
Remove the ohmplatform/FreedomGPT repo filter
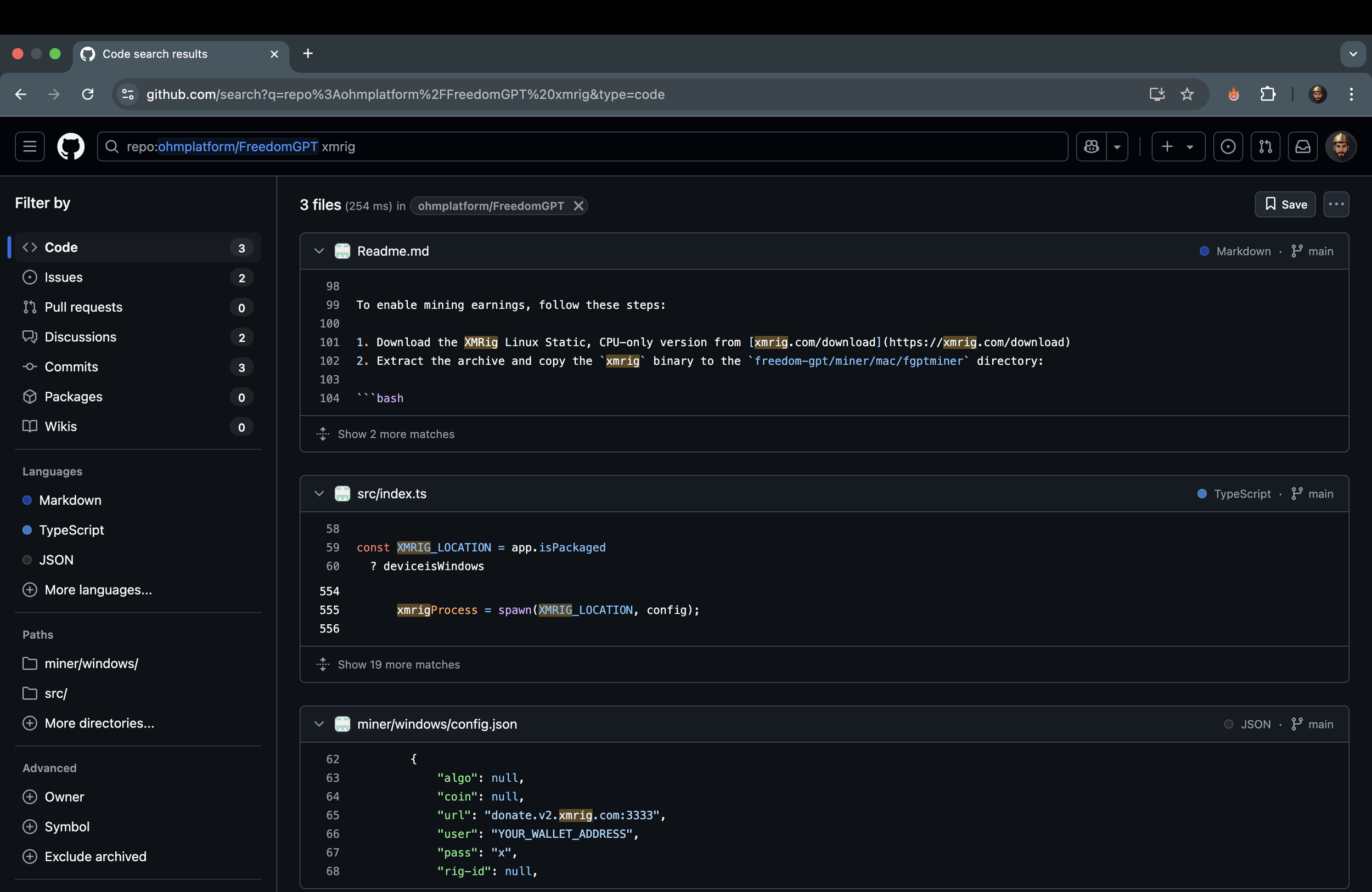[578, 206]
